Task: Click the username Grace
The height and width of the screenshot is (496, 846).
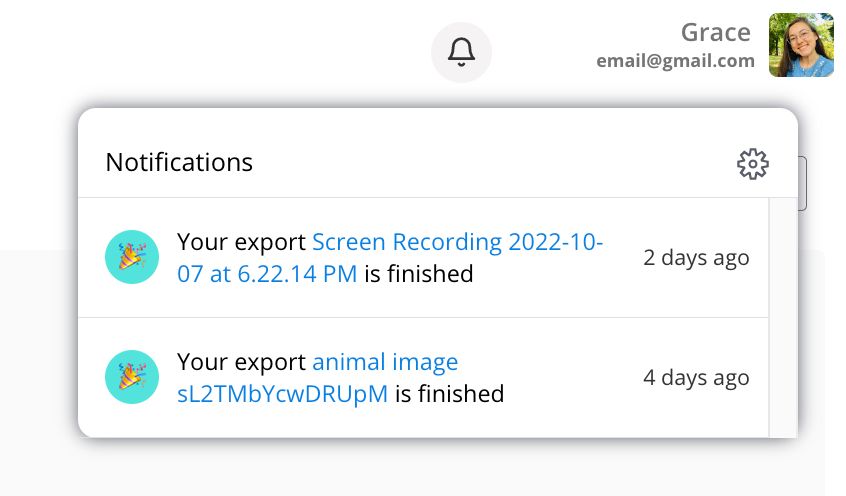Action: pyautogui.click(x=715, y=33)
